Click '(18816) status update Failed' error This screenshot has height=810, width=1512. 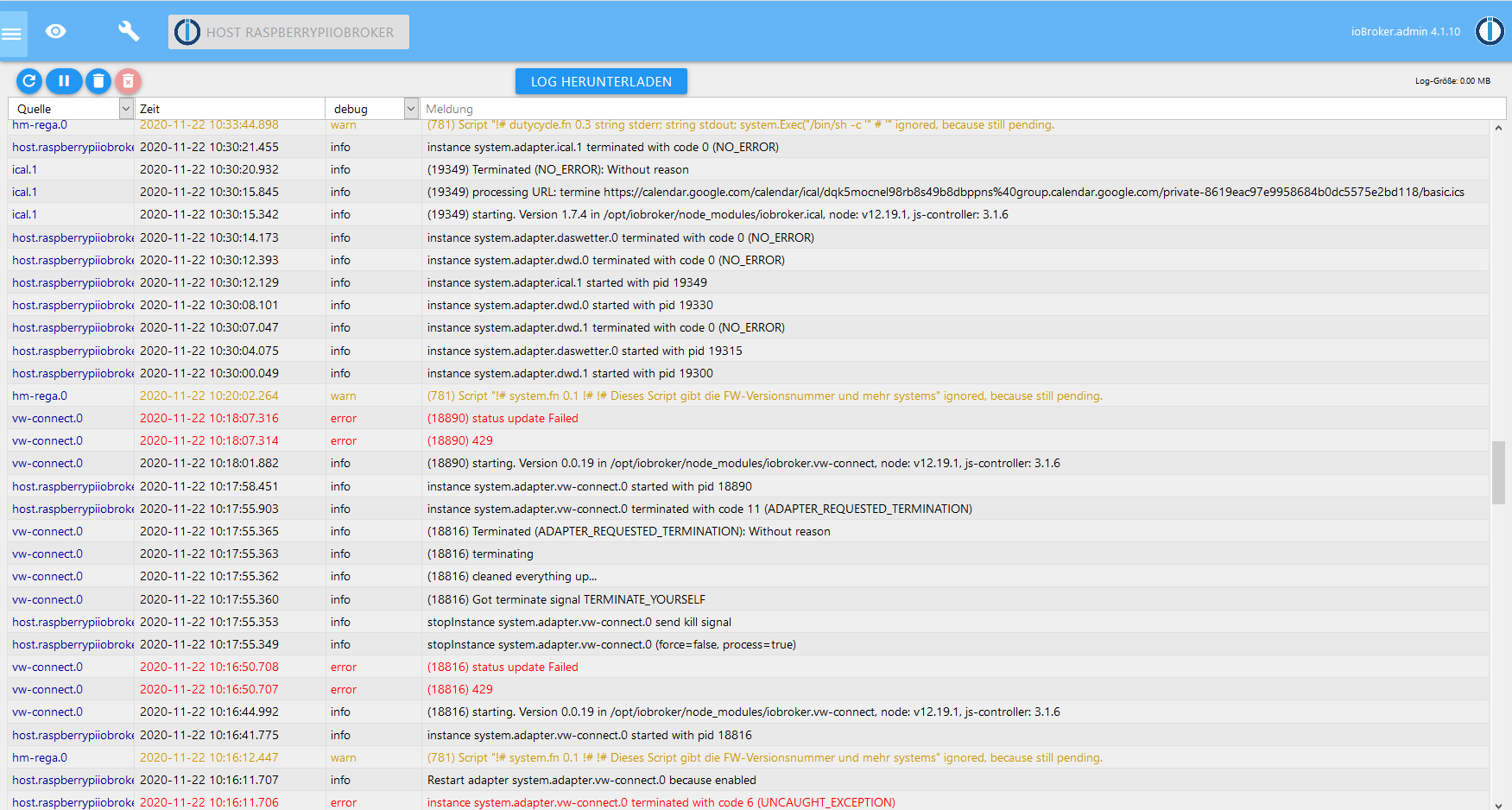coord(503,667)
